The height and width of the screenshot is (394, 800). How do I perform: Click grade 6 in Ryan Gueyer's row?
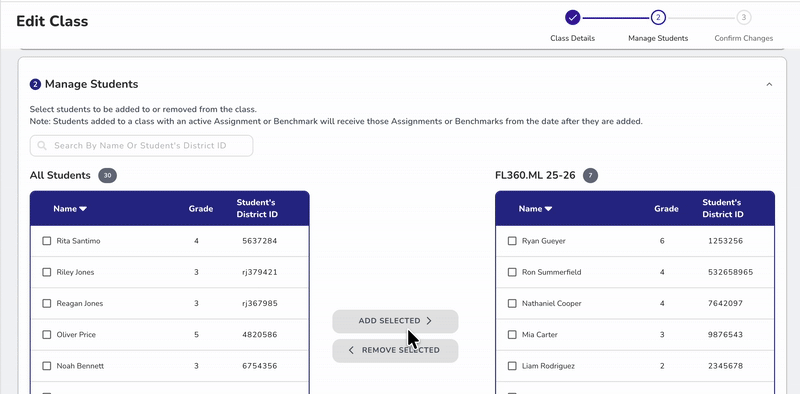pos(662,241)
